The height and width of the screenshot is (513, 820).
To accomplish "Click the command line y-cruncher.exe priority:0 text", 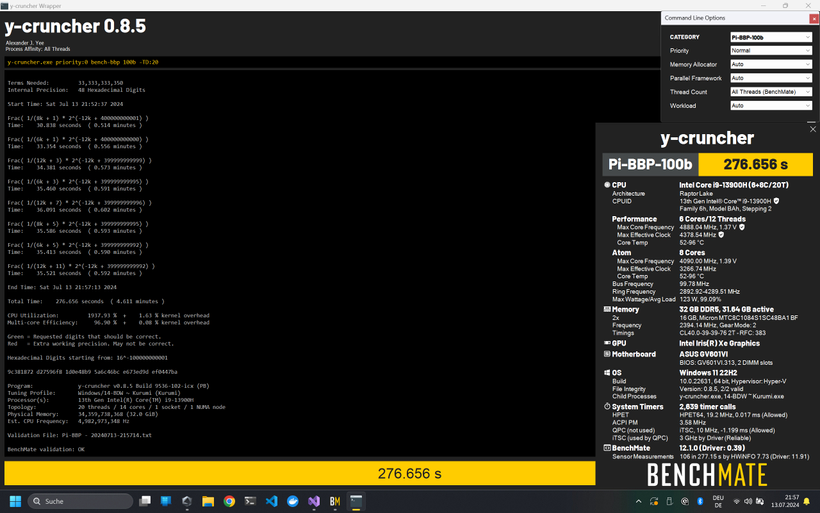I will click(x=83, y=62).
